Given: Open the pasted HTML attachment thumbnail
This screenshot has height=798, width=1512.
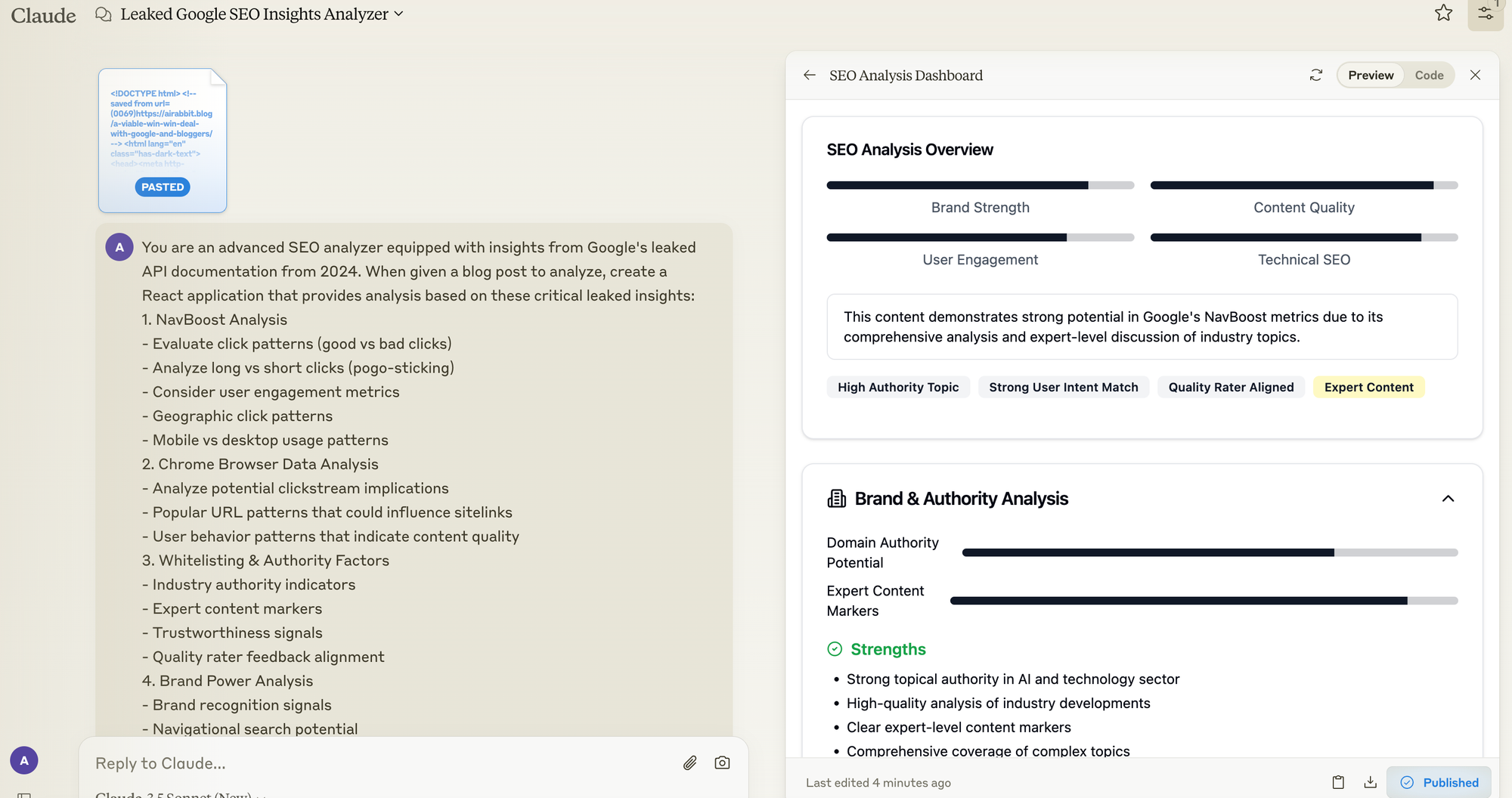Looking at the screenshot, I should pyautogui.click(x=163, y=141).
